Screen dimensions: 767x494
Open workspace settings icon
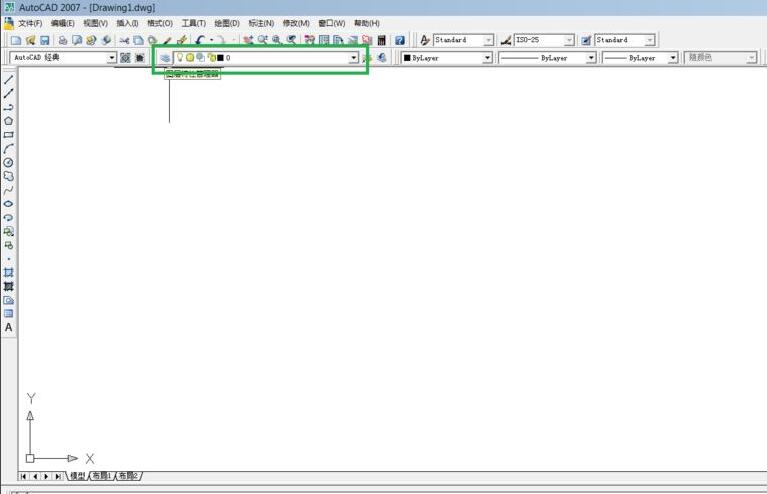tap(125, 58)
